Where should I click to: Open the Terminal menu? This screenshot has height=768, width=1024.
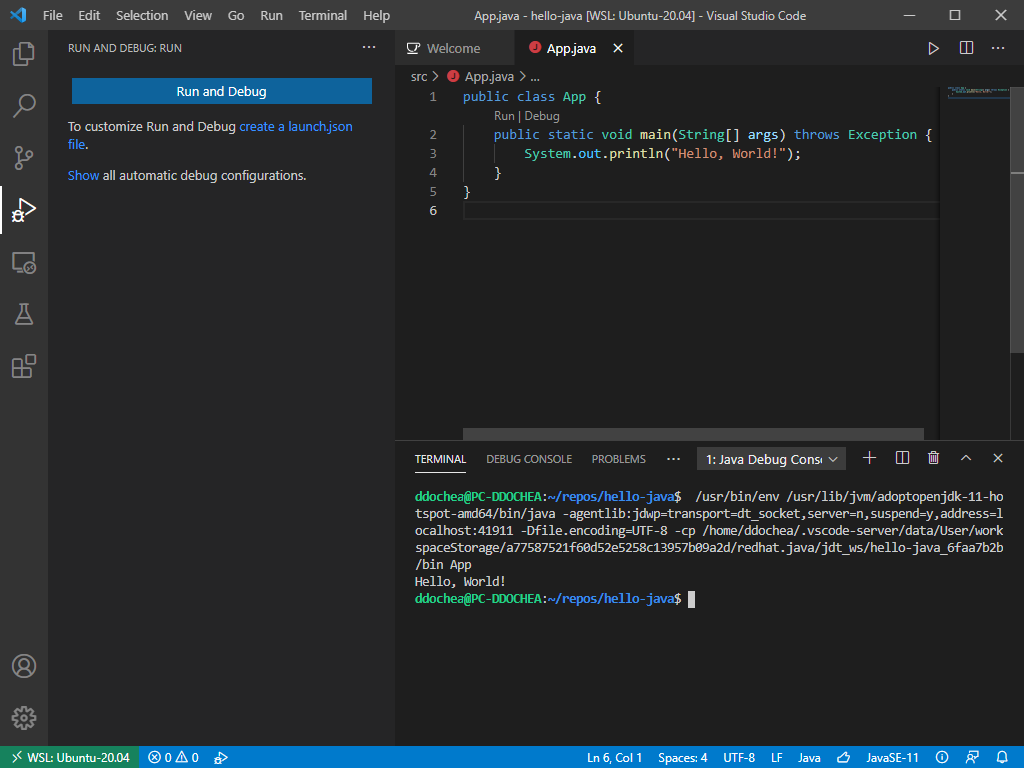tap(323, 15)
